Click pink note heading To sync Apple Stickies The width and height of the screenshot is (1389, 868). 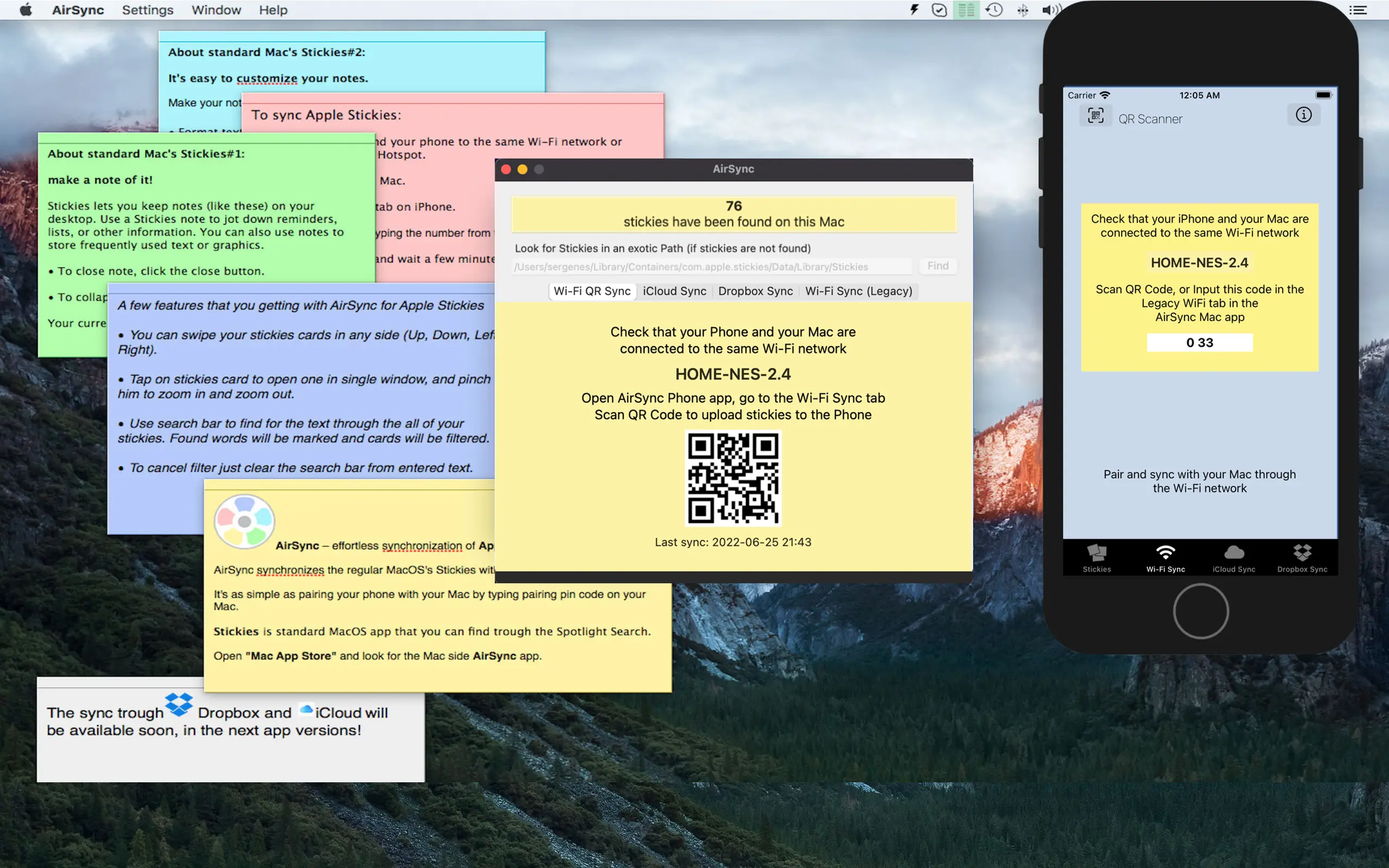[326, 115]
